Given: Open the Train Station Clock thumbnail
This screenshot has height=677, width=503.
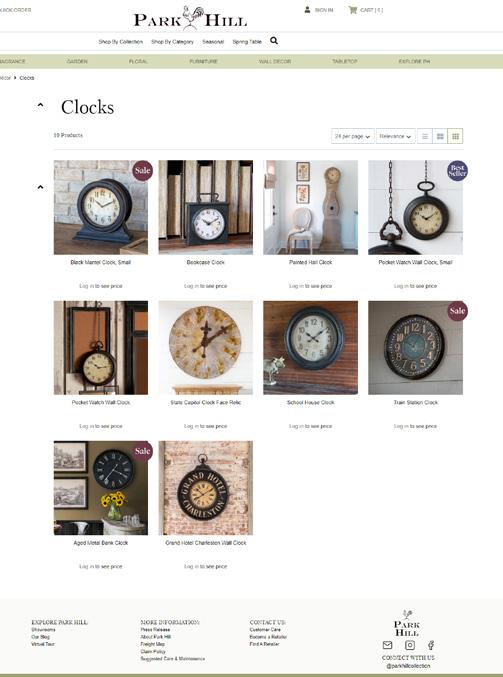Looking at the screenshot, I should click(415, 348).
